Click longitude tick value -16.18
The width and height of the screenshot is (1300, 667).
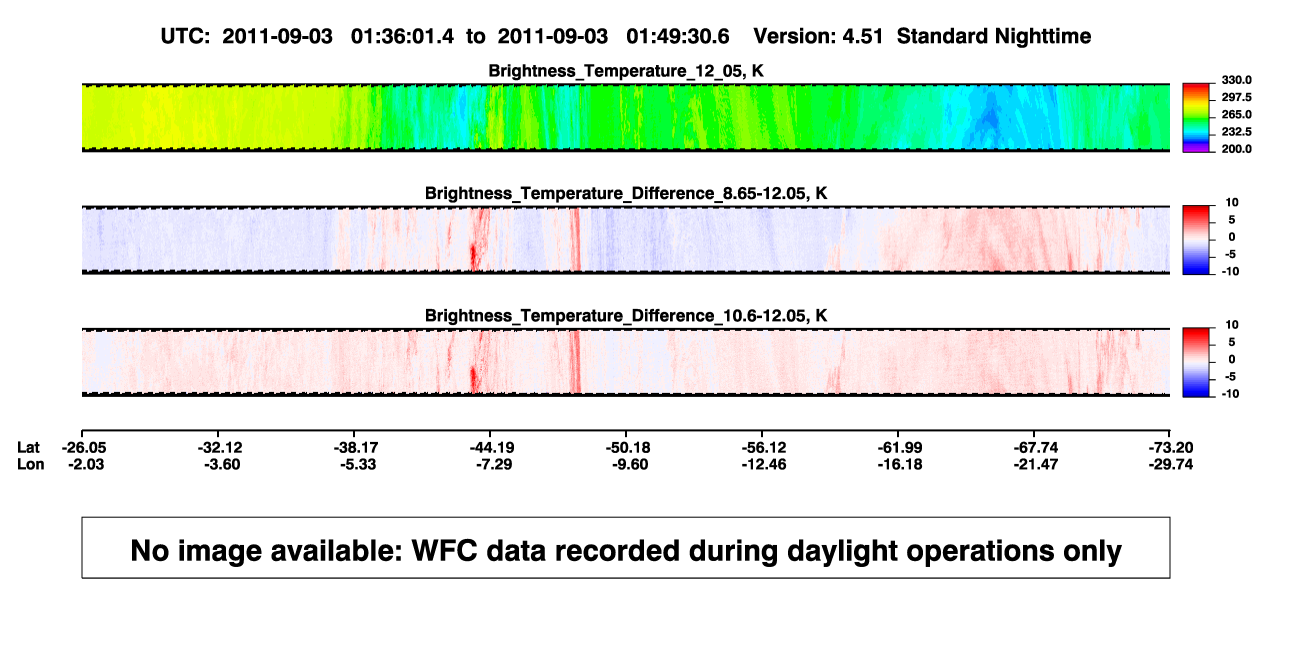(x=901, y=464)
